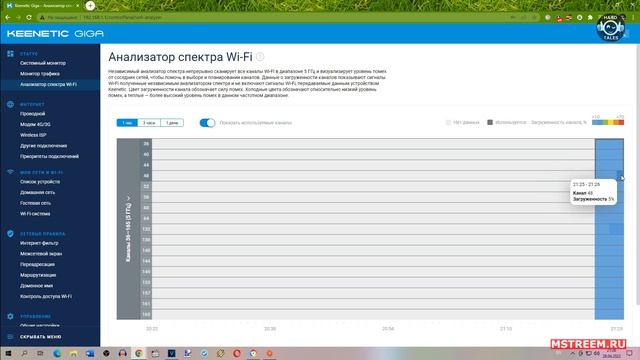Show hidden system tray icons
The height and width of the screenshot is (360, 640).
(x=572, y=353)
